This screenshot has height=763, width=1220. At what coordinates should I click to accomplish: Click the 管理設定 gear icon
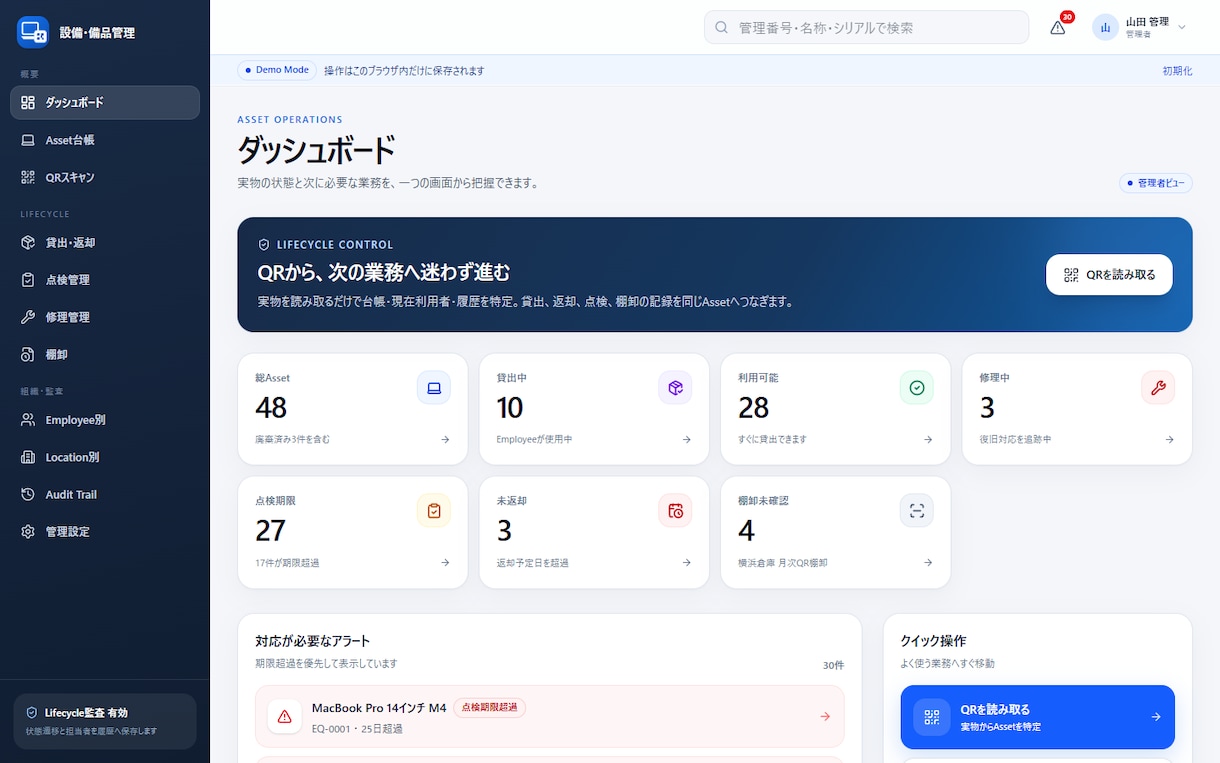click(x=28, y=531)
